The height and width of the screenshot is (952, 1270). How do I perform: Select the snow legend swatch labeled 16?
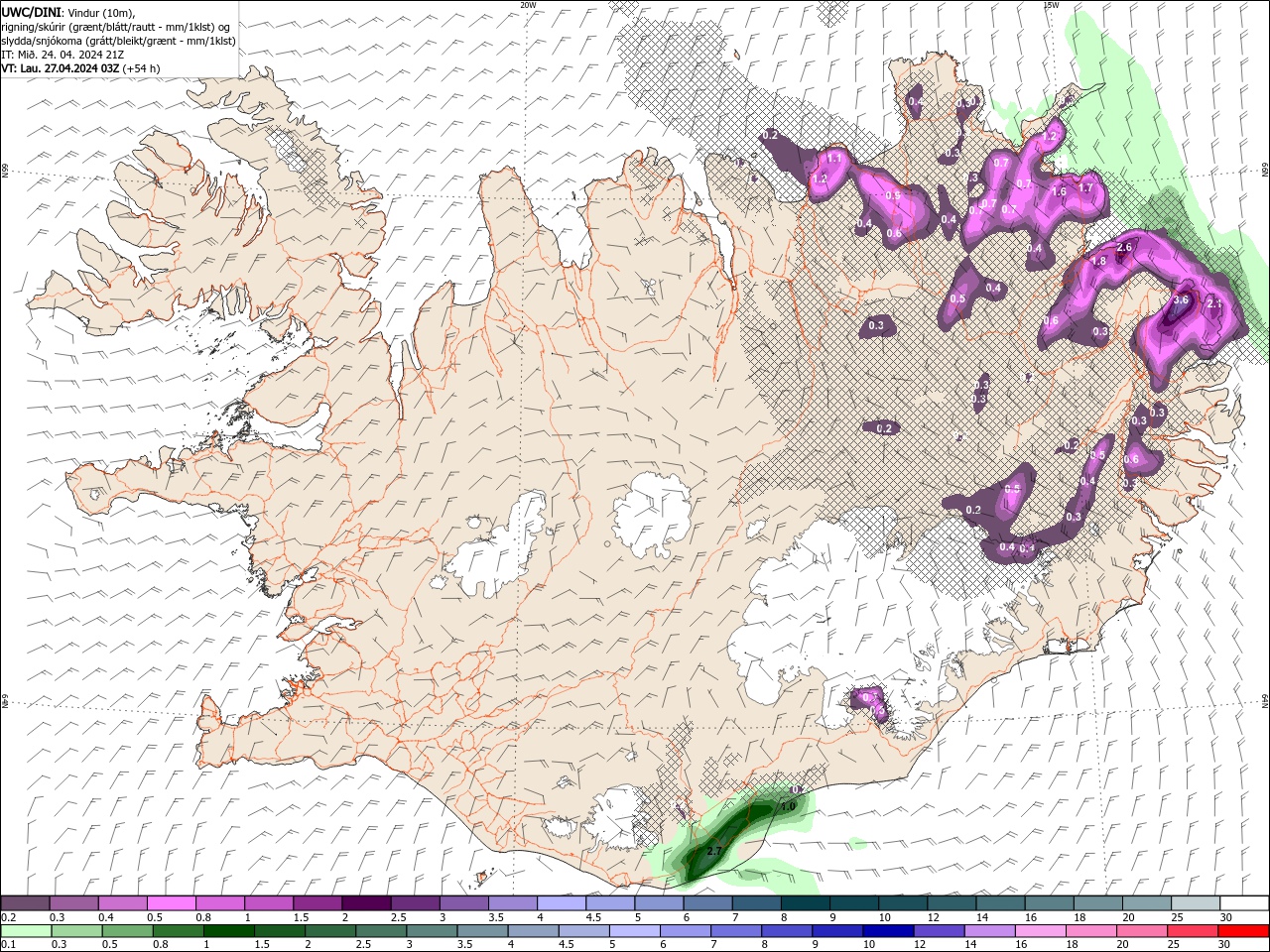[1050, 903]
